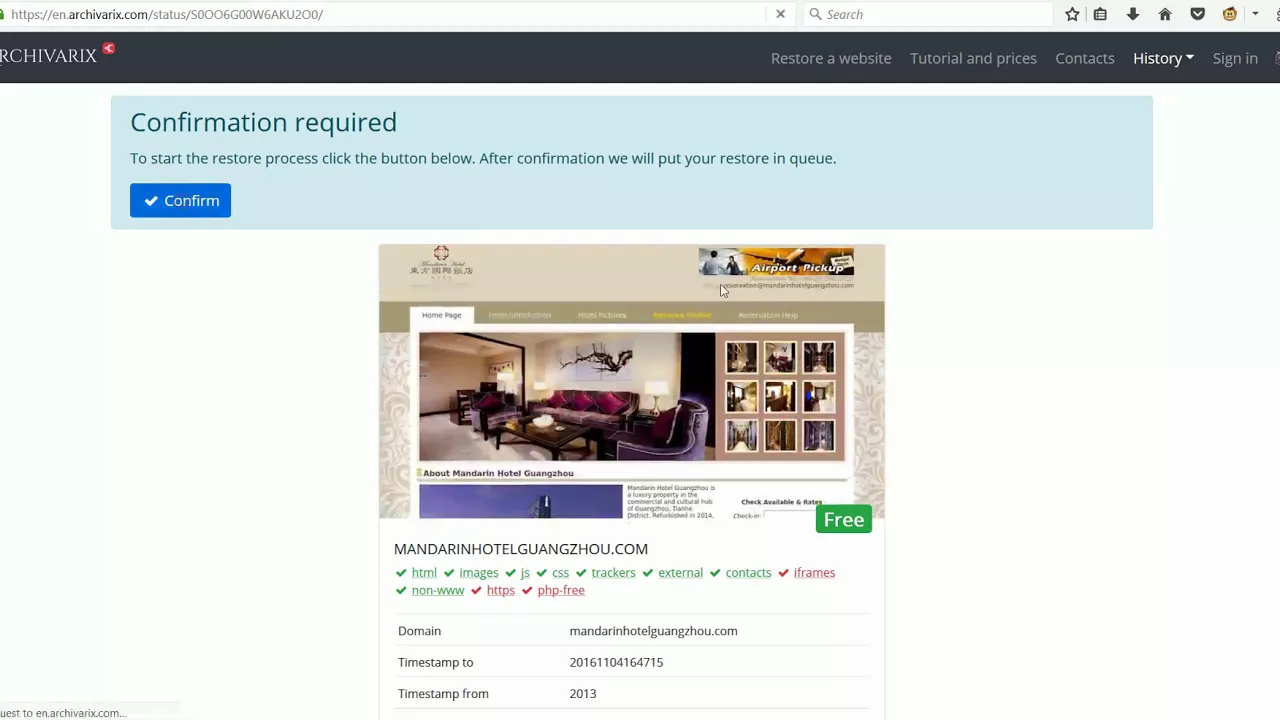This screenshot has height=720, width=1280.
Task: Select timestamp value 20161104164715
Action: (616, 662)
